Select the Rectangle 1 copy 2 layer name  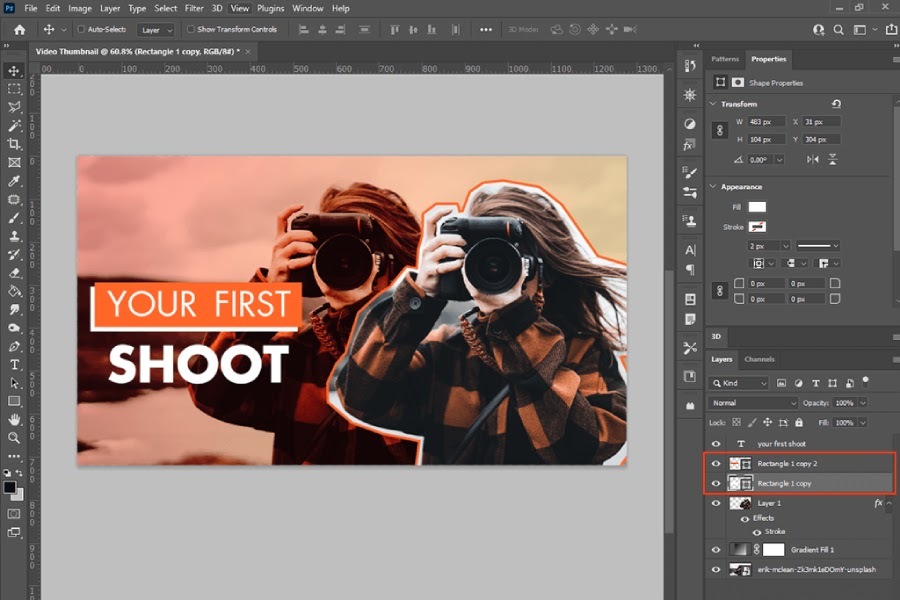(787, 463)
